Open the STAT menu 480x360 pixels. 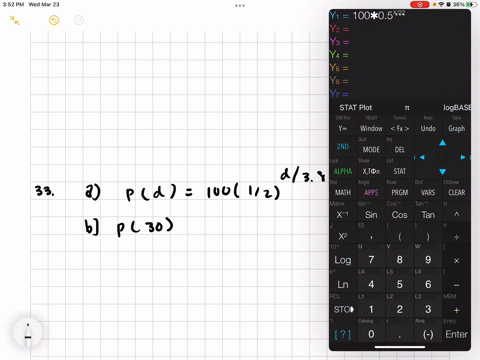[x=399, y=171]
